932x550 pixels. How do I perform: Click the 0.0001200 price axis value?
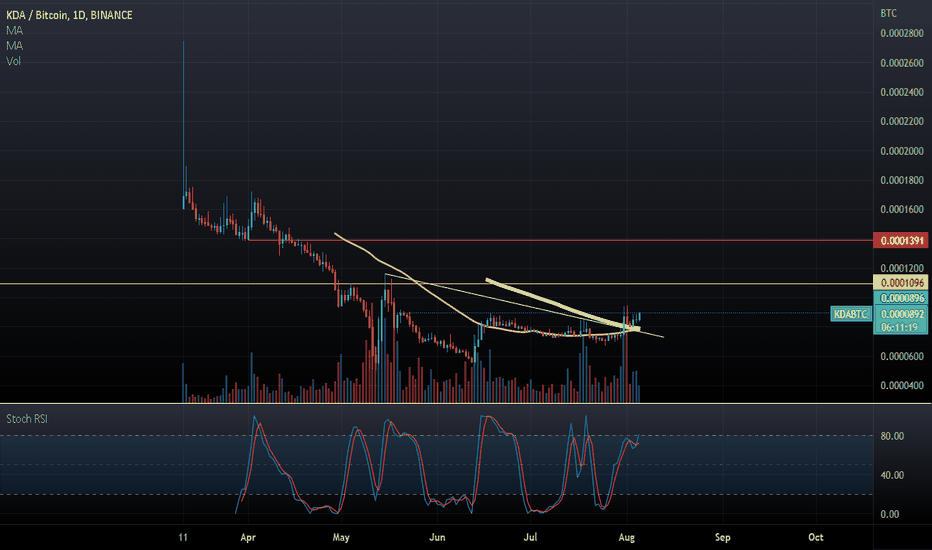[x=902, y=268]
